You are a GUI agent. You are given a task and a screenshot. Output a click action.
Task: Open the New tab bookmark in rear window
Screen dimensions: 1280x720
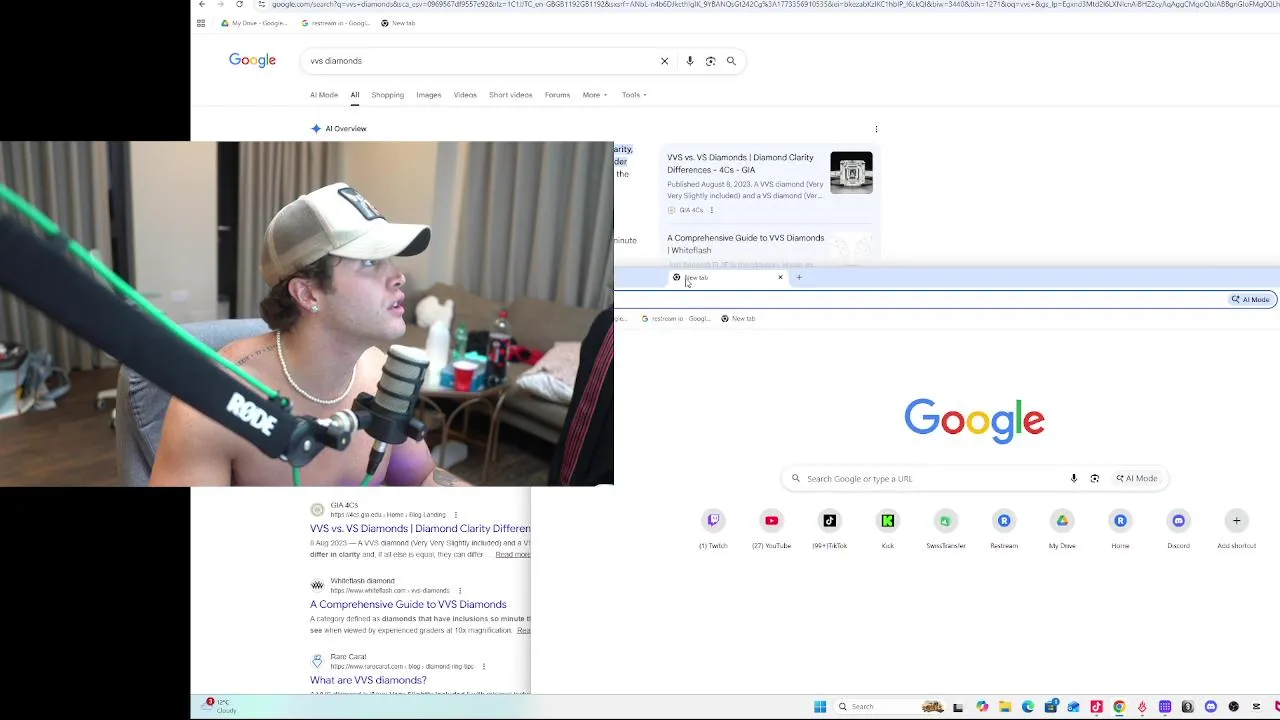tap(399, 23)
